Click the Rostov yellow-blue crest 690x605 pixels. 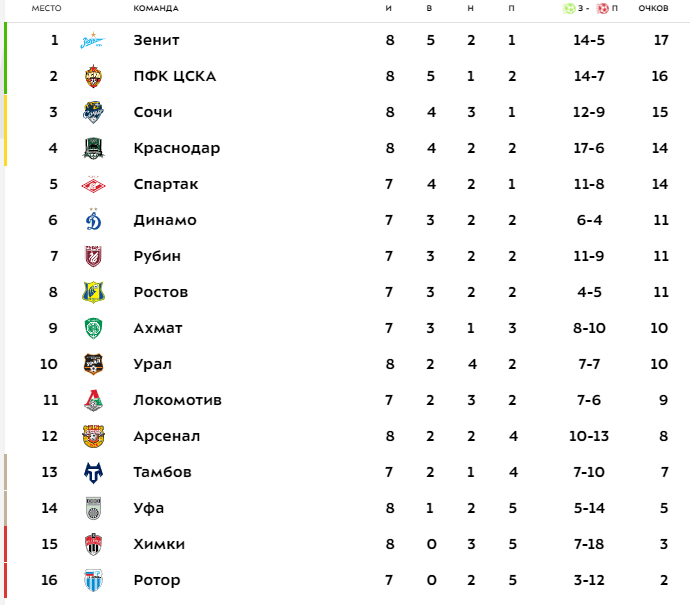94,293
